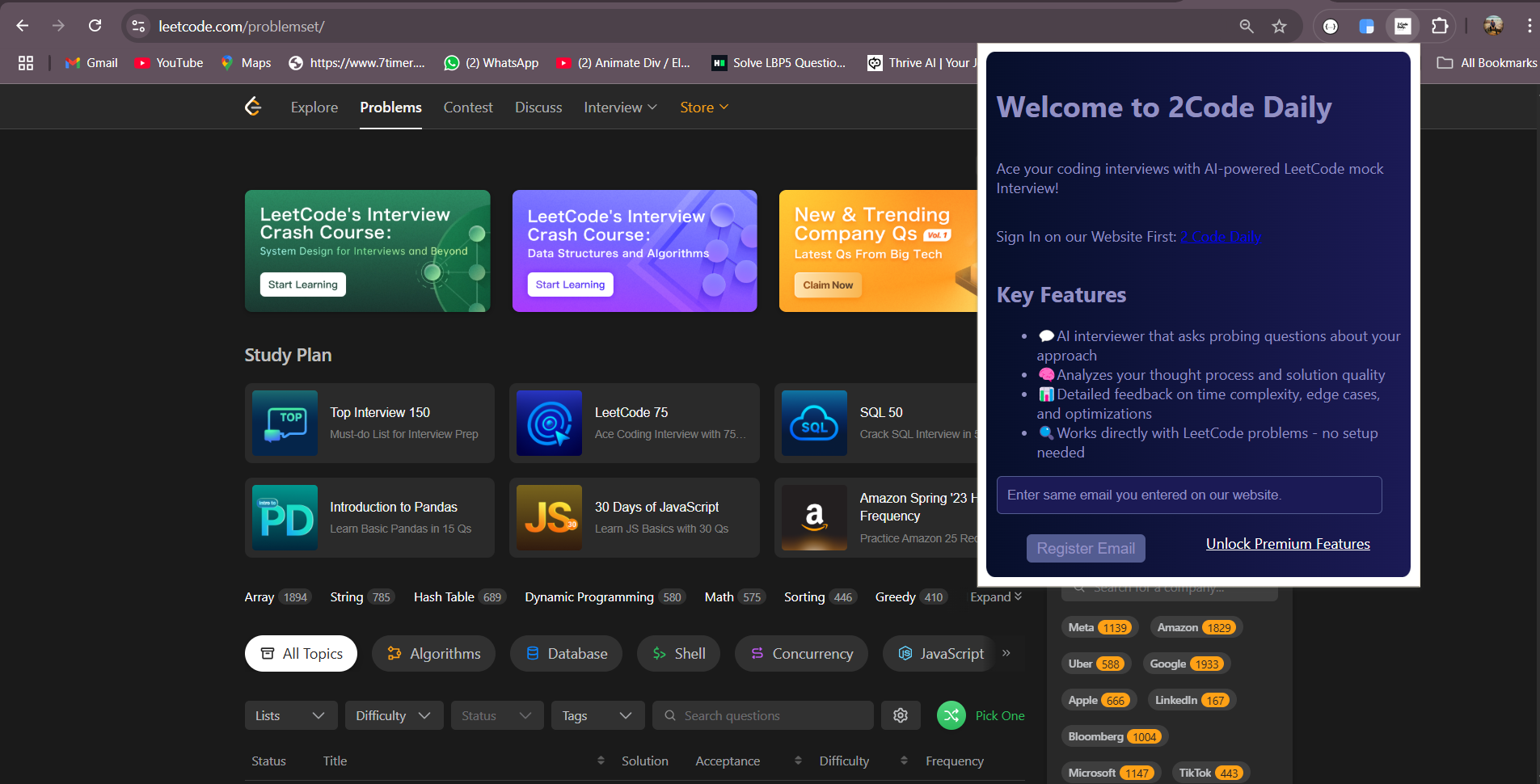1540x784 pixels.
Task: Click the Search questions field
Action: coord(763,715)
